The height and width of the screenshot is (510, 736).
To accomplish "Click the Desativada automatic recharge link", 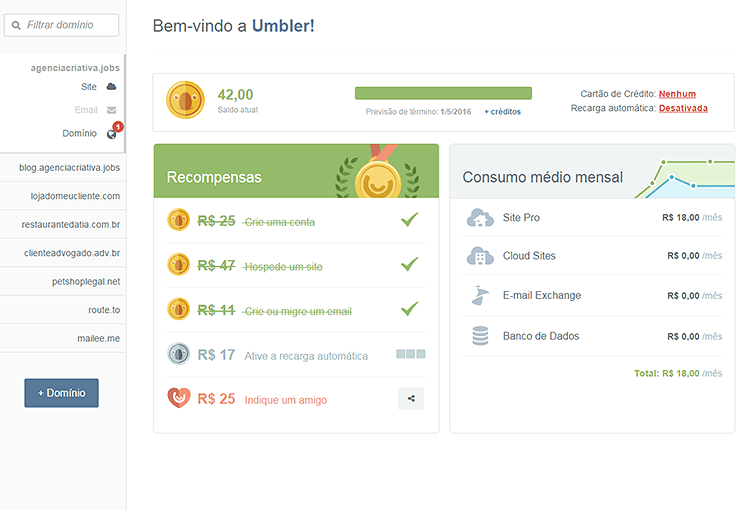I will pos(683,108).
